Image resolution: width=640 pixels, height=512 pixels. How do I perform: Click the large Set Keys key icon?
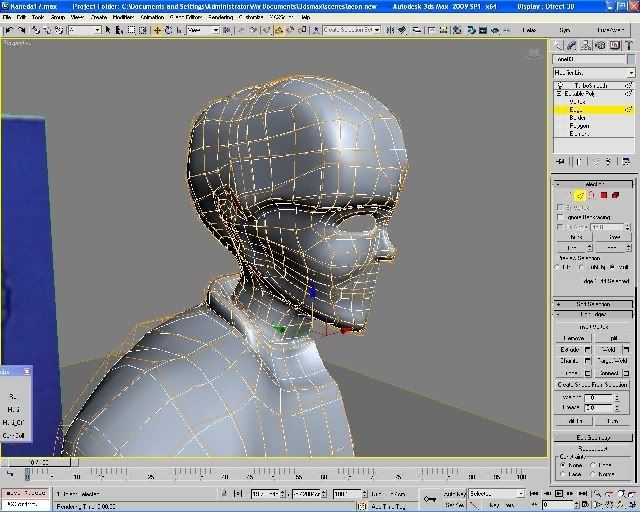(x=429, y=498)
